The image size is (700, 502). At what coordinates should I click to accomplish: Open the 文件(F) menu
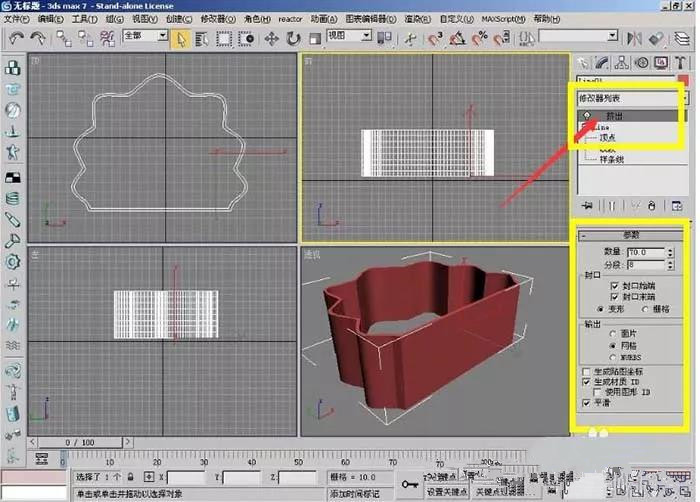(x=17, y=19)
